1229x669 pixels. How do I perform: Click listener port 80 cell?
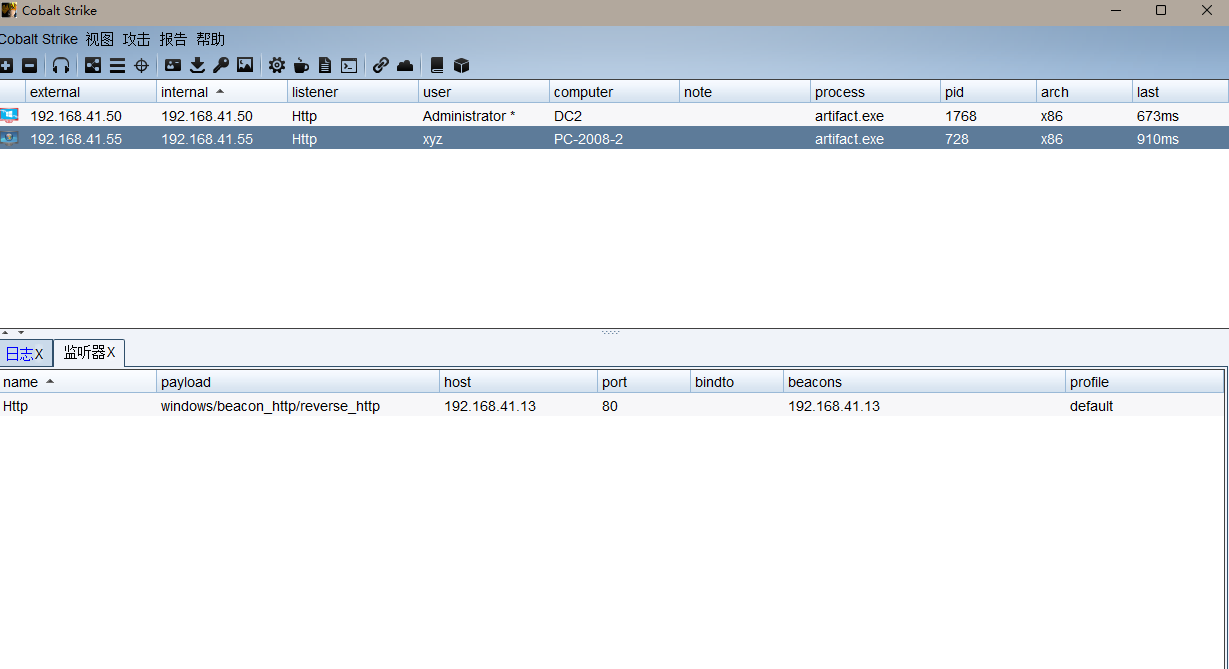point(644,406)
